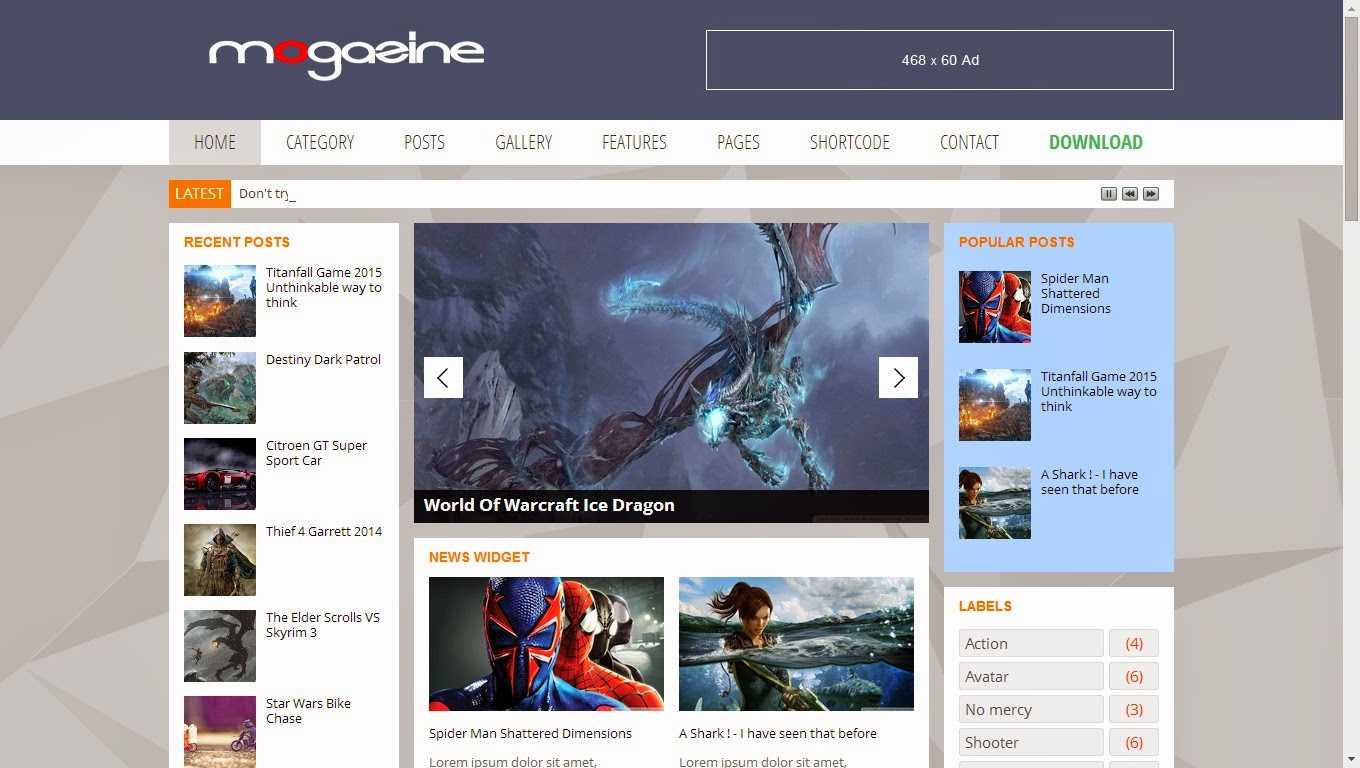Open Thief 4 Garrett 2014 post
The image size is (1360, 768).
[324, 531]
